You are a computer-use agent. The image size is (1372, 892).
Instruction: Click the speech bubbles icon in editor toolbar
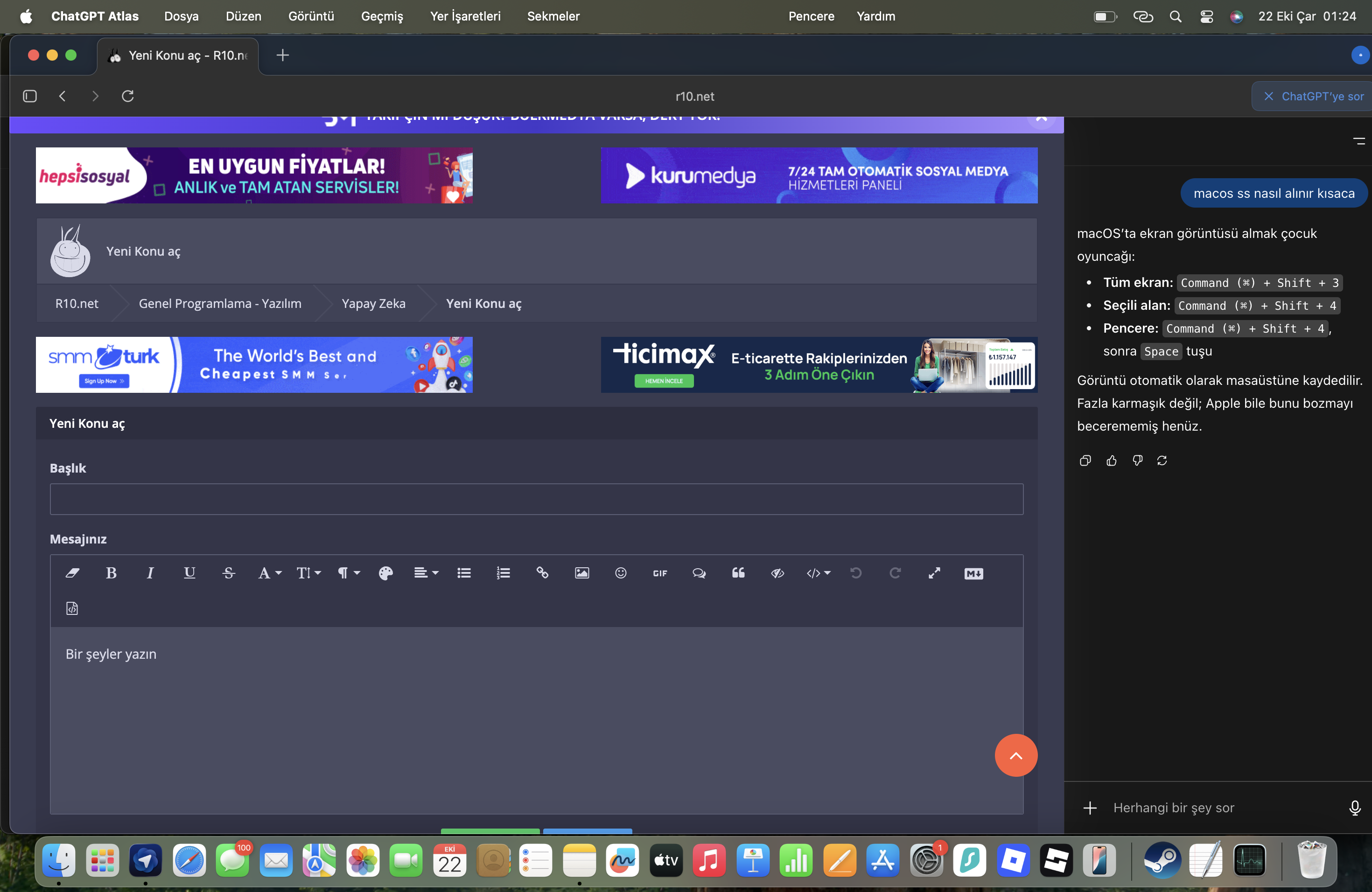[x=699, y=573]
